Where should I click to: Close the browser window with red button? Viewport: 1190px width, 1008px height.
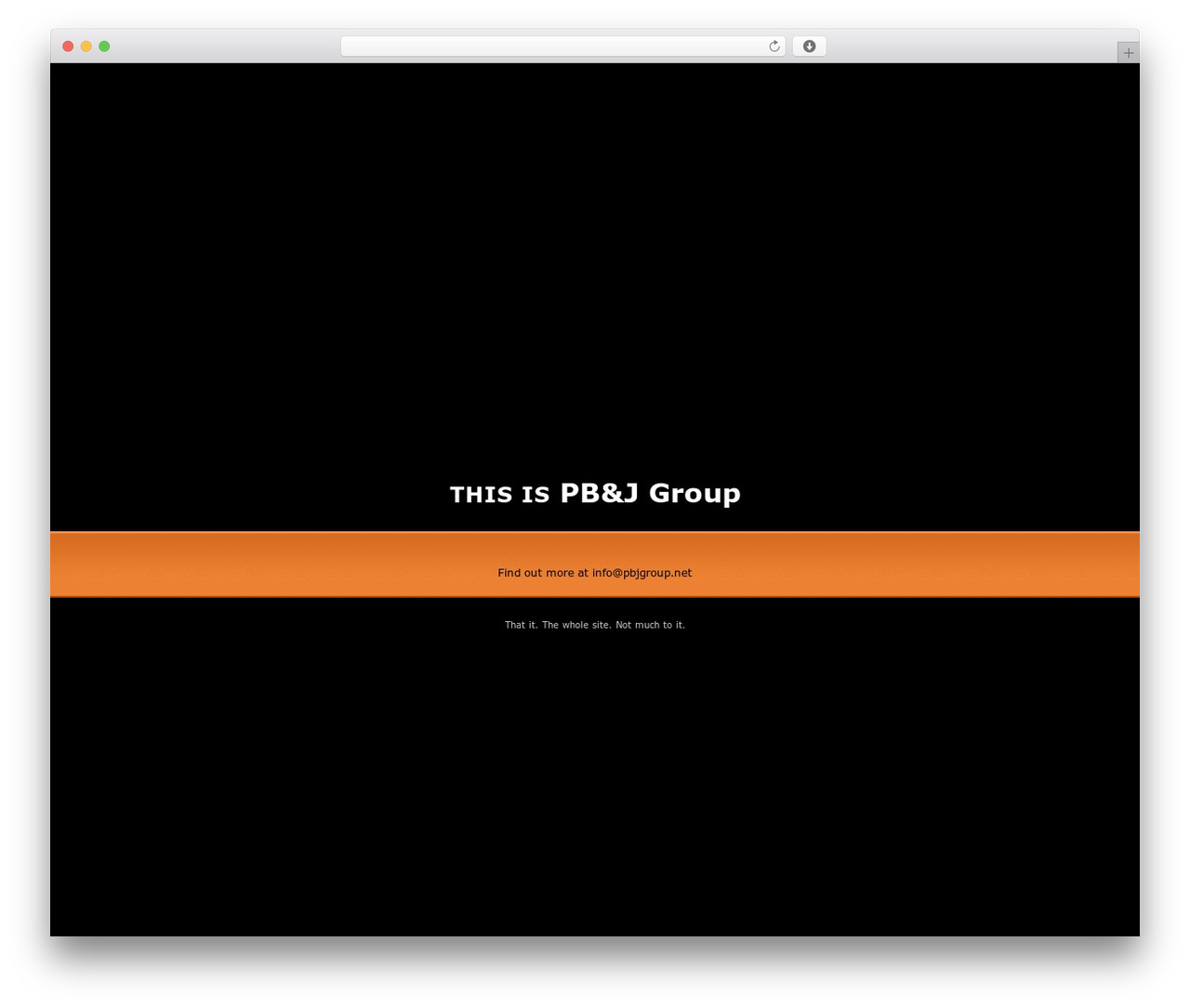click(x=68, y=46)
